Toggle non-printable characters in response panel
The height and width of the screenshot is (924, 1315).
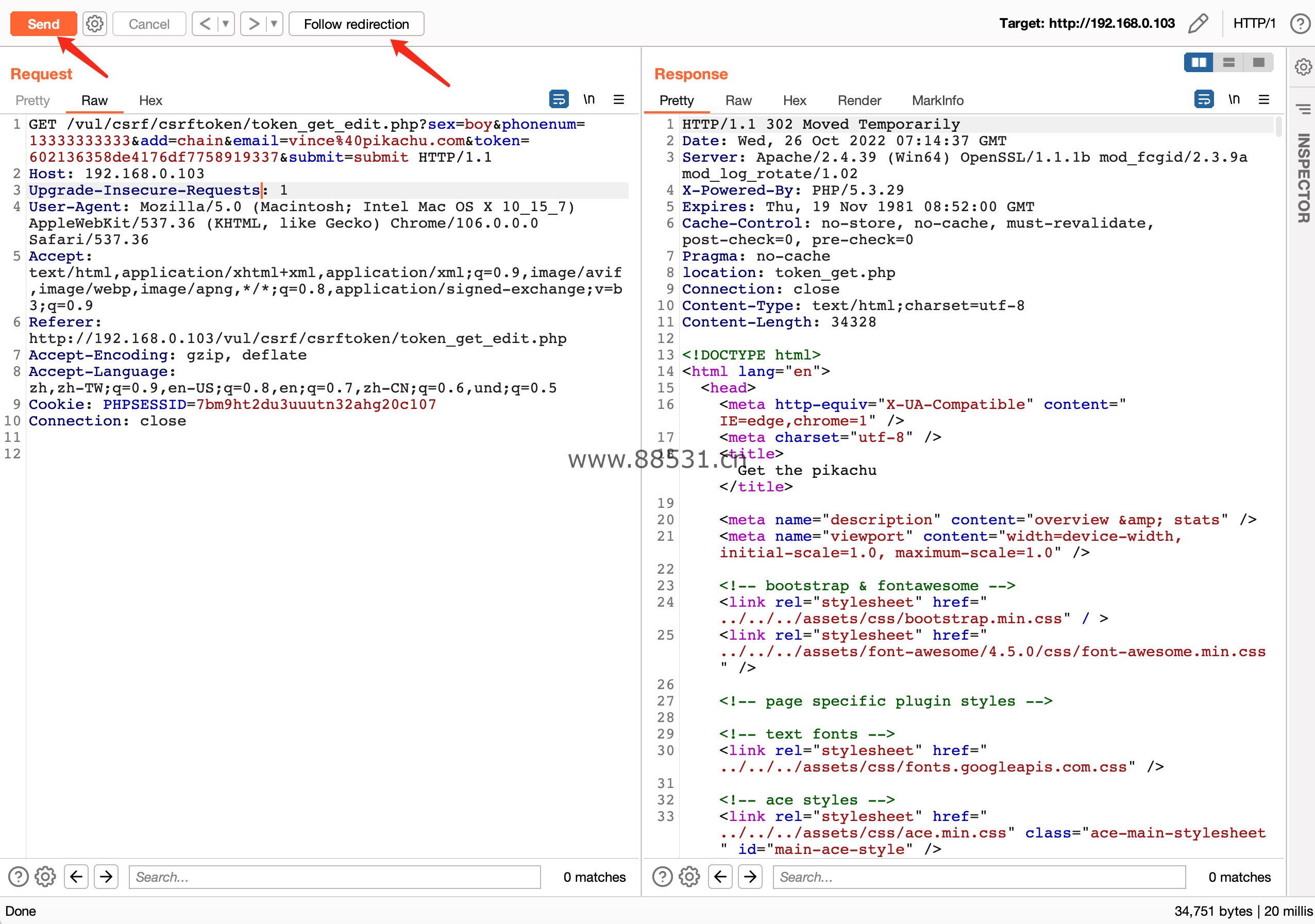1234,99
